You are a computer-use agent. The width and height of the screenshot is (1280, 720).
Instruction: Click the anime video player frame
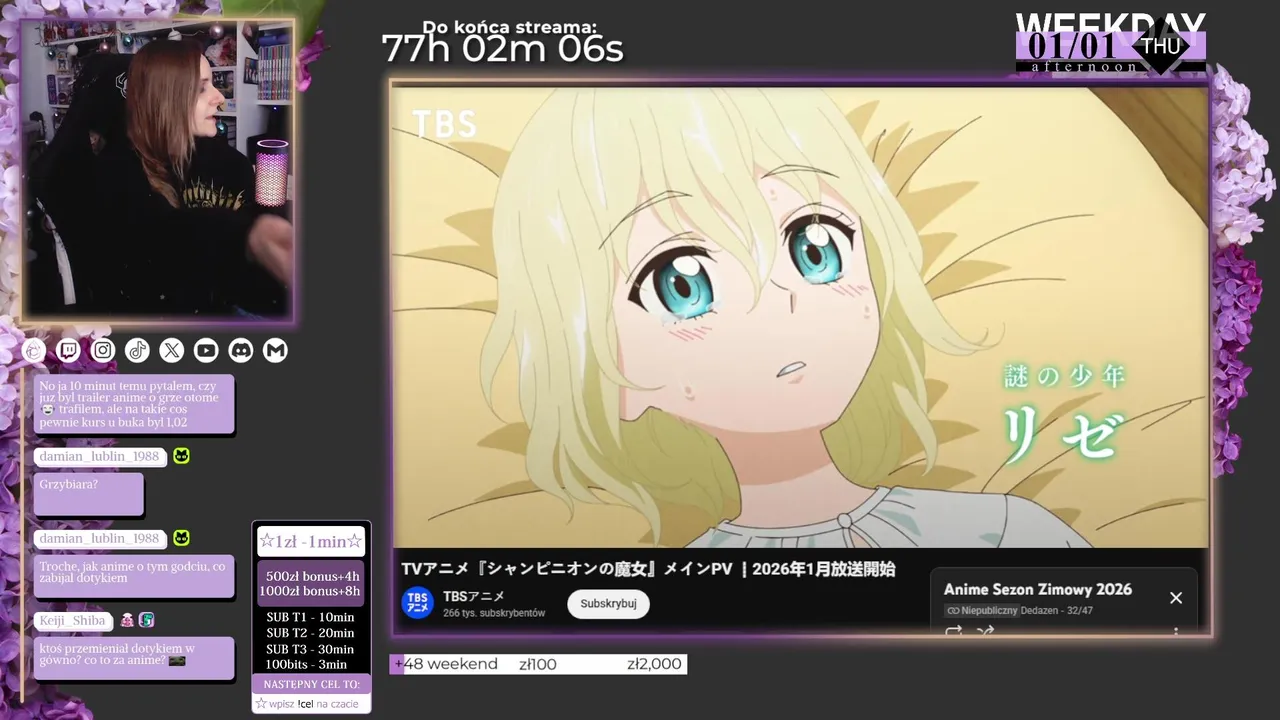click(800, 317)
